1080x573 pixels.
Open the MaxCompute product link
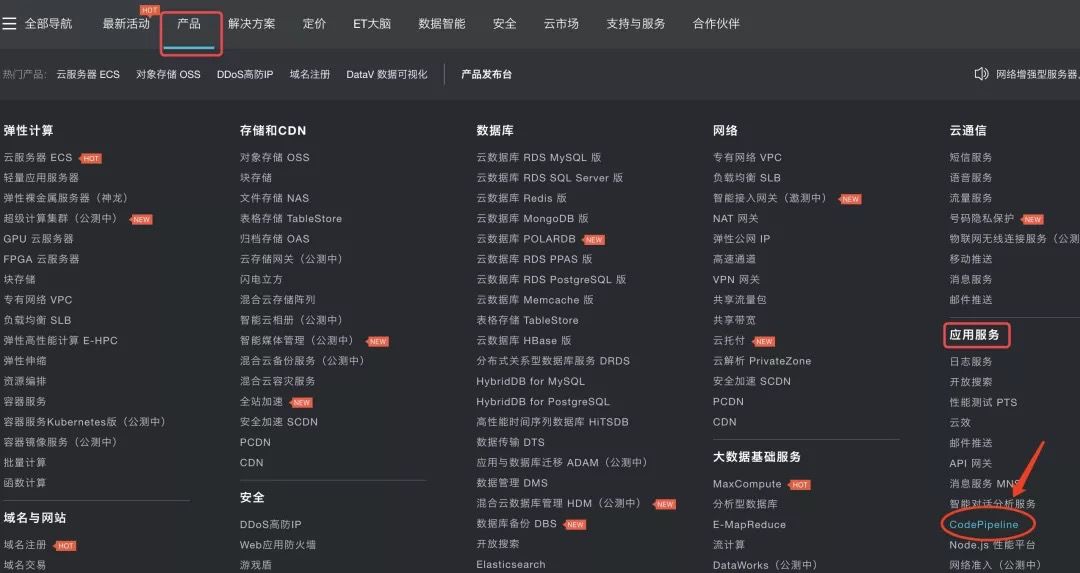point(747,483)
